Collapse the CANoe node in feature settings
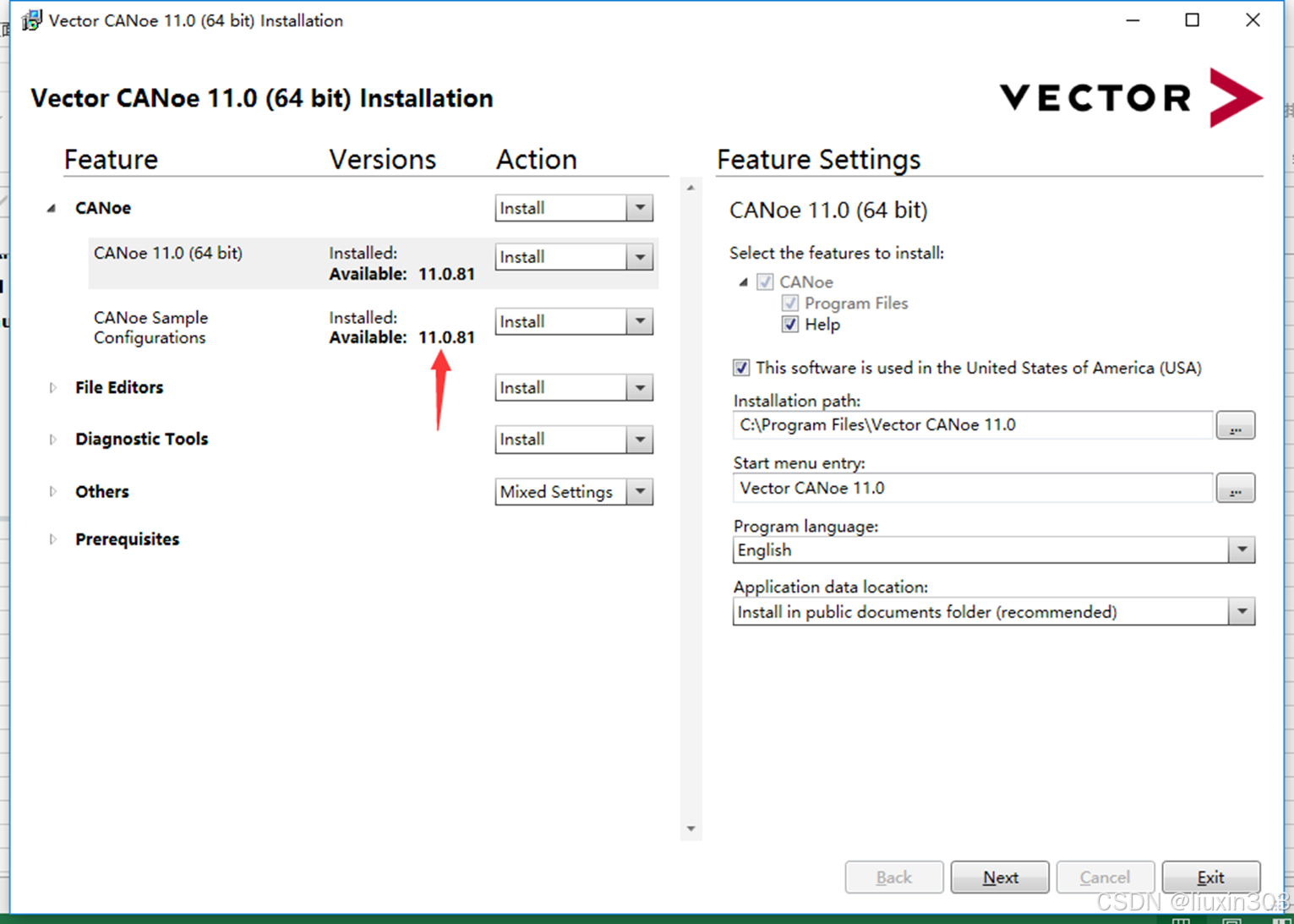The image size is (1294, 924). tap(744, 282)
